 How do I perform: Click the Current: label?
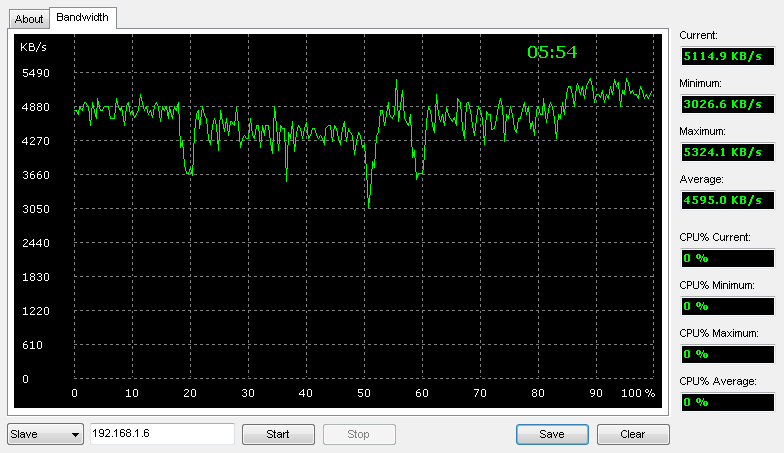pyautogui.click(x=698, y=36)
